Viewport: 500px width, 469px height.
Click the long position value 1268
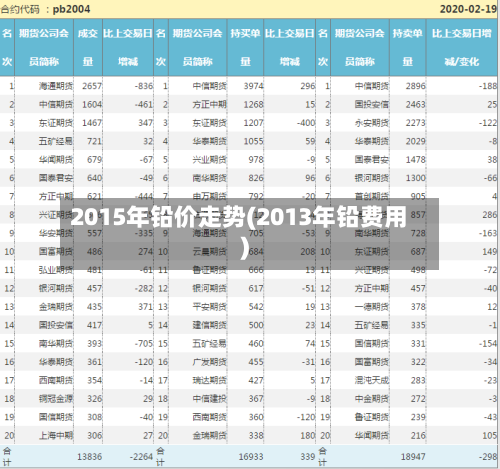[x=253, y=104]
